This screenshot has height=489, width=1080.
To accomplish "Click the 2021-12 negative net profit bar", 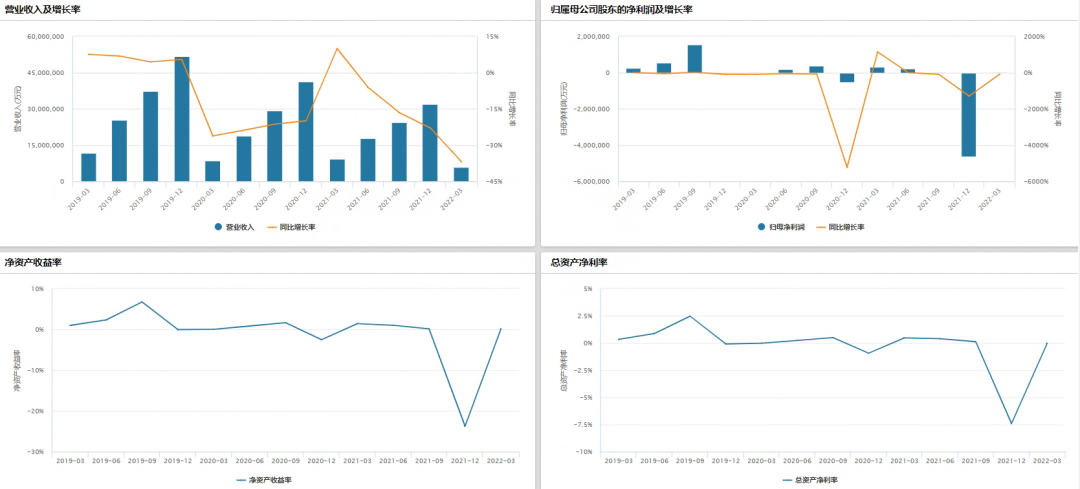I will point(968,115).
